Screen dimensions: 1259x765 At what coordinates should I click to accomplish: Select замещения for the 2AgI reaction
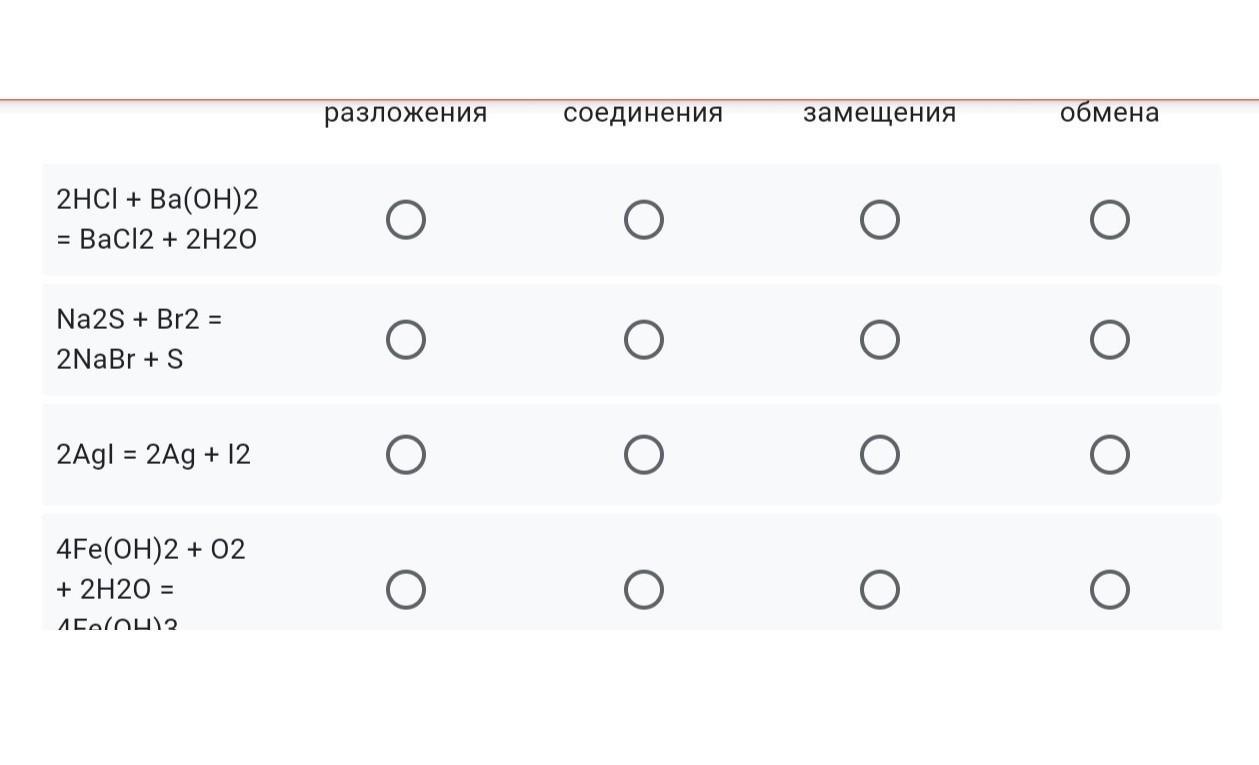pos(880,455)
